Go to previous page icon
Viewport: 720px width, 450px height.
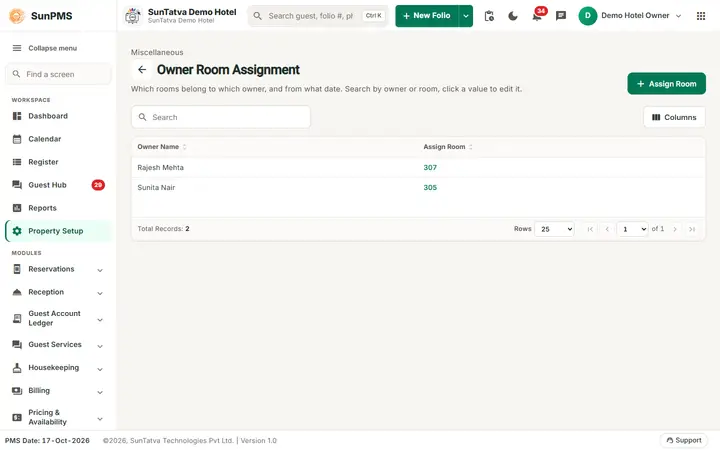point(607,229)
